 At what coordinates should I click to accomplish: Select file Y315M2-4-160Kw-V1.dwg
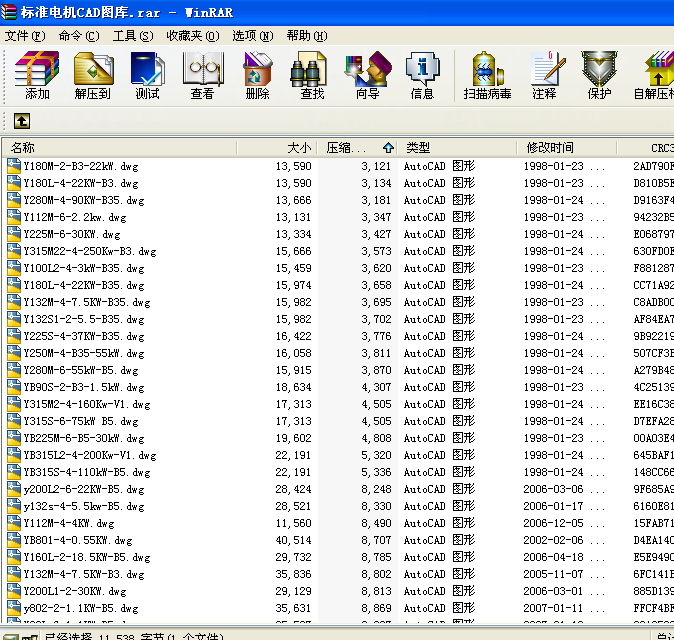point(87,404)
